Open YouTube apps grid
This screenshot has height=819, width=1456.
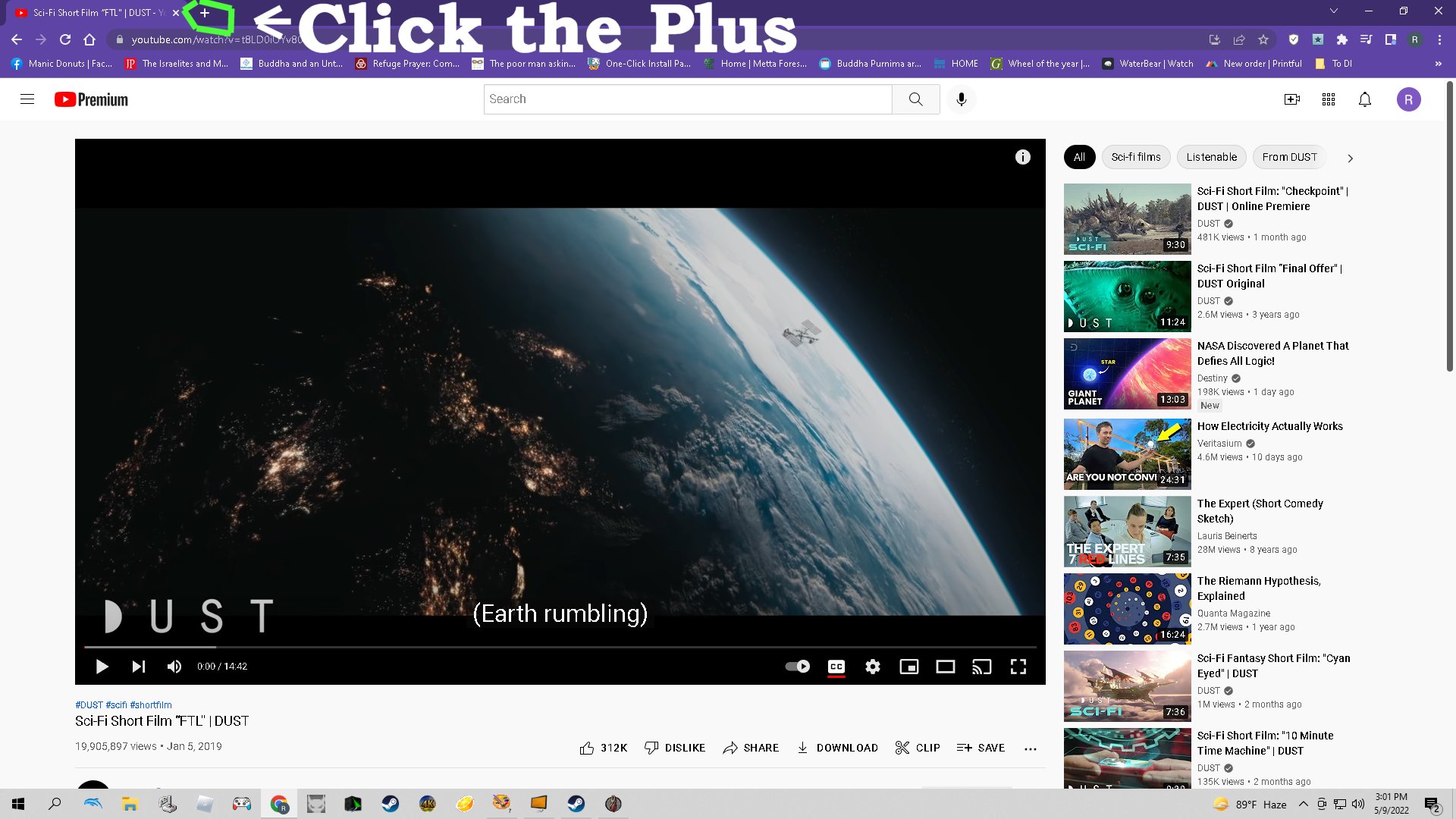(x=1329, y=99)
